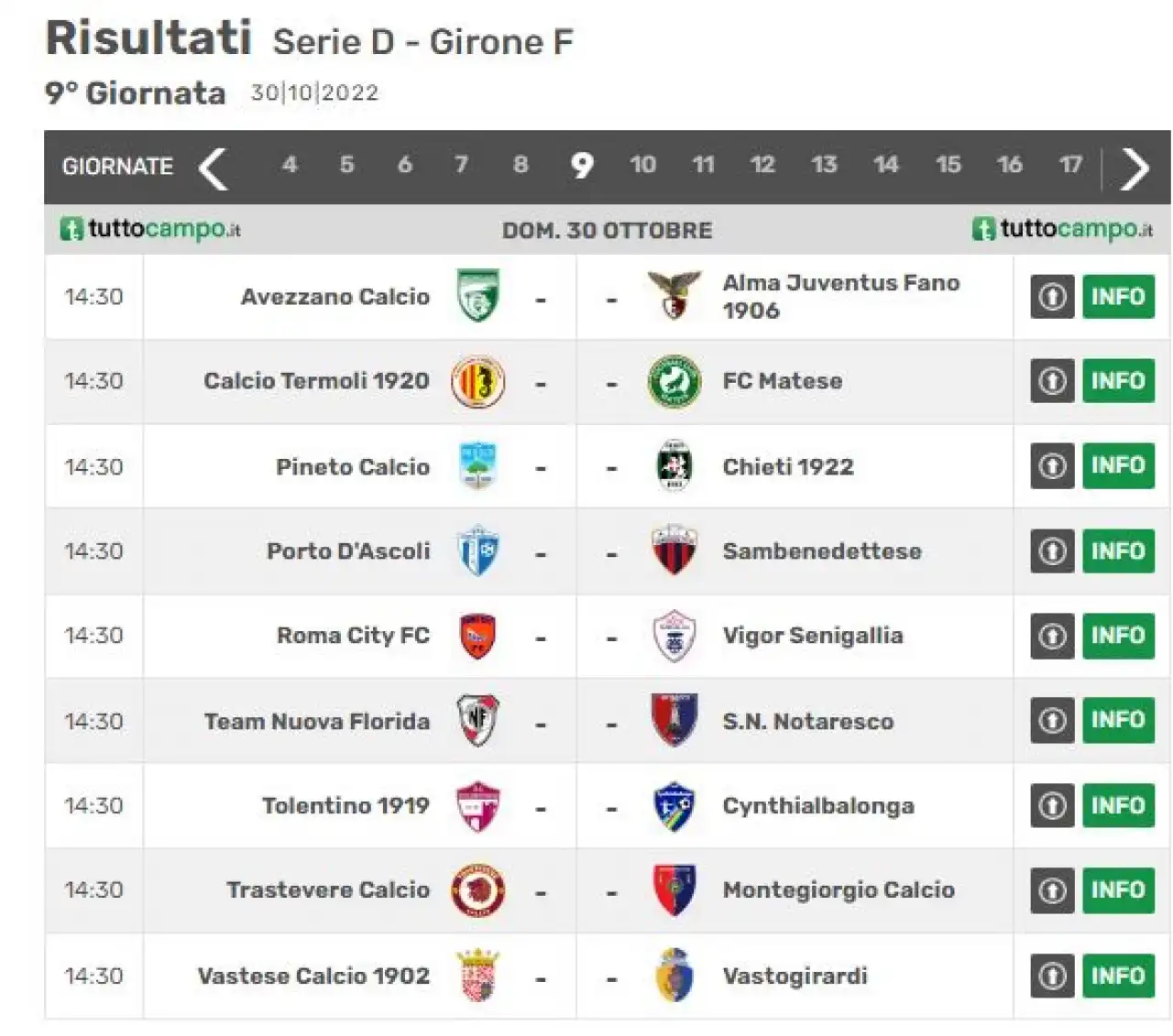Click the circular arrow icon in the Vastese row
Image resolution: width=1173 pixels, height=1036 pixels.
(x=1052, y=976)
